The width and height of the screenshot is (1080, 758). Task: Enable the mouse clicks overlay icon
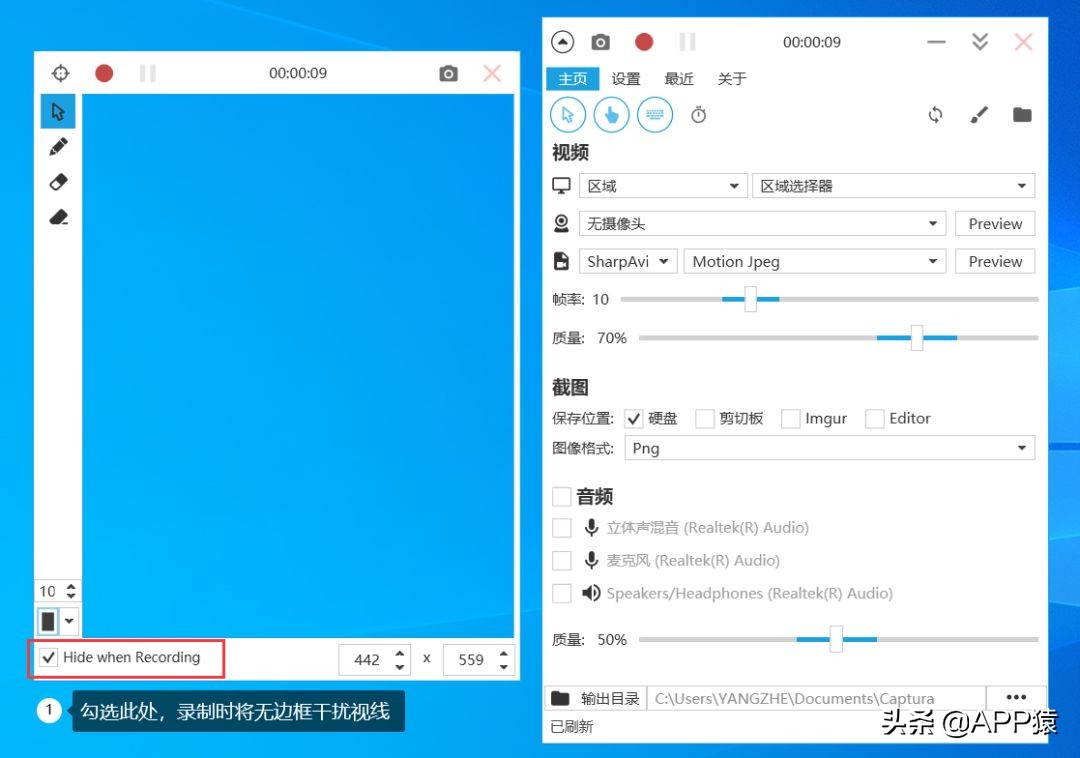coord(611,114)
